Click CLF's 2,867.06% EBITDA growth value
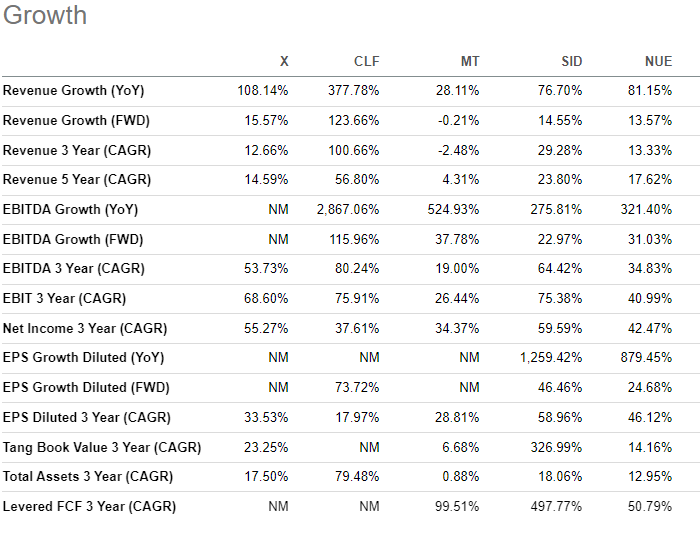Image resolution: width=700 pixels, height=533 pixels. (348, 210)
